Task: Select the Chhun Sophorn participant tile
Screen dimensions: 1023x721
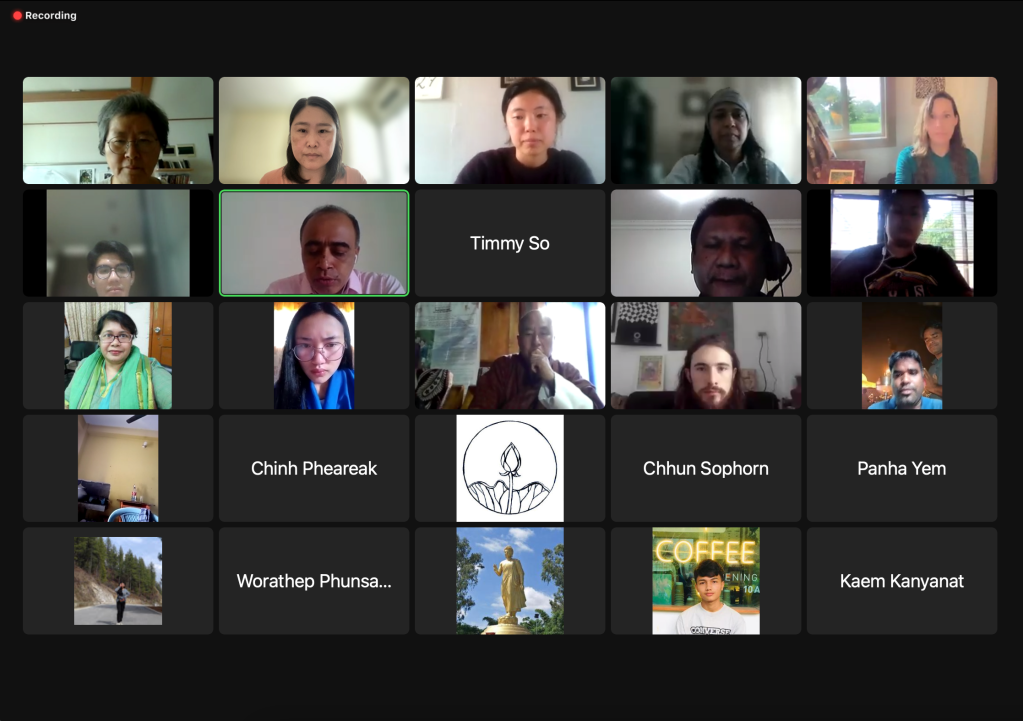Action: click(706, 468)
